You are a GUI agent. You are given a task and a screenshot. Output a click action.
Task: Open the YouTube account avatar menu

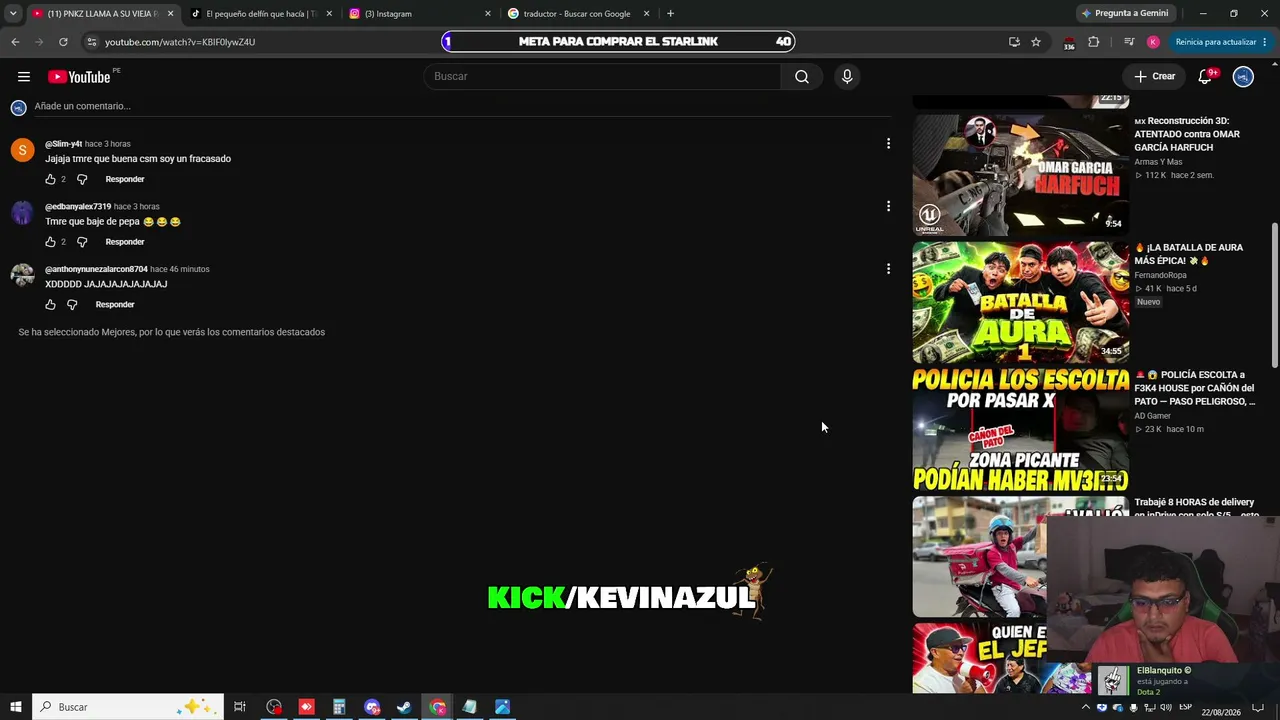(x=1243, y=77)
